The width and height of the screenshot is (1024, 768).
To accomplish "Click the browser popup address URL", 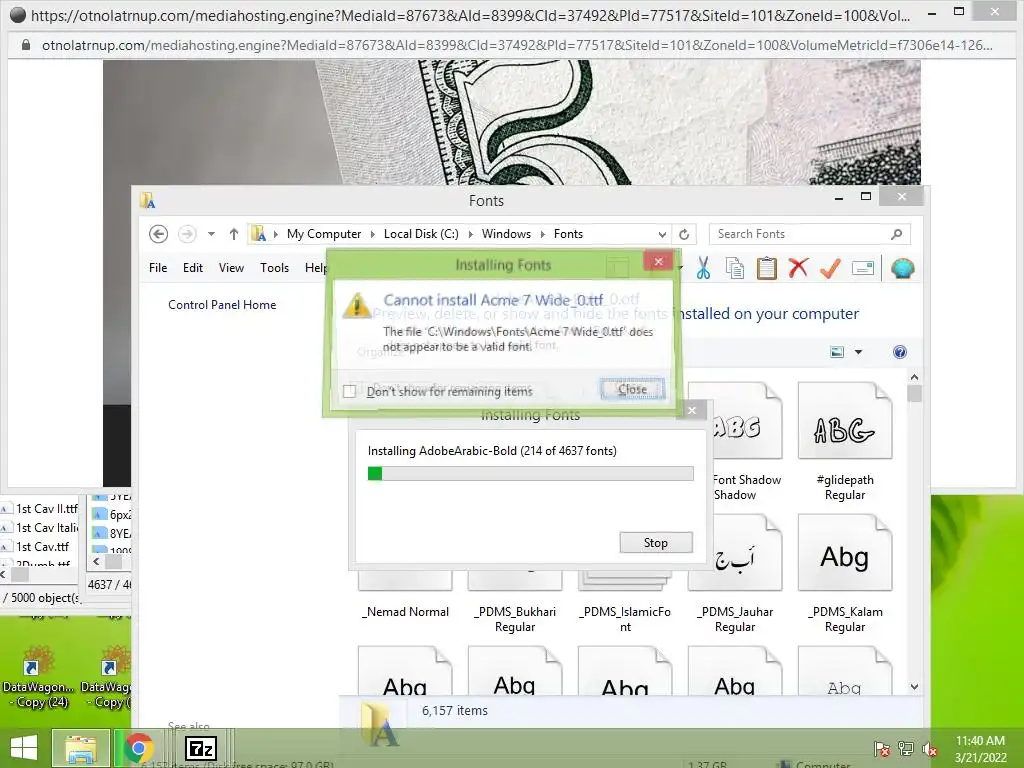I will click(516, 45).
